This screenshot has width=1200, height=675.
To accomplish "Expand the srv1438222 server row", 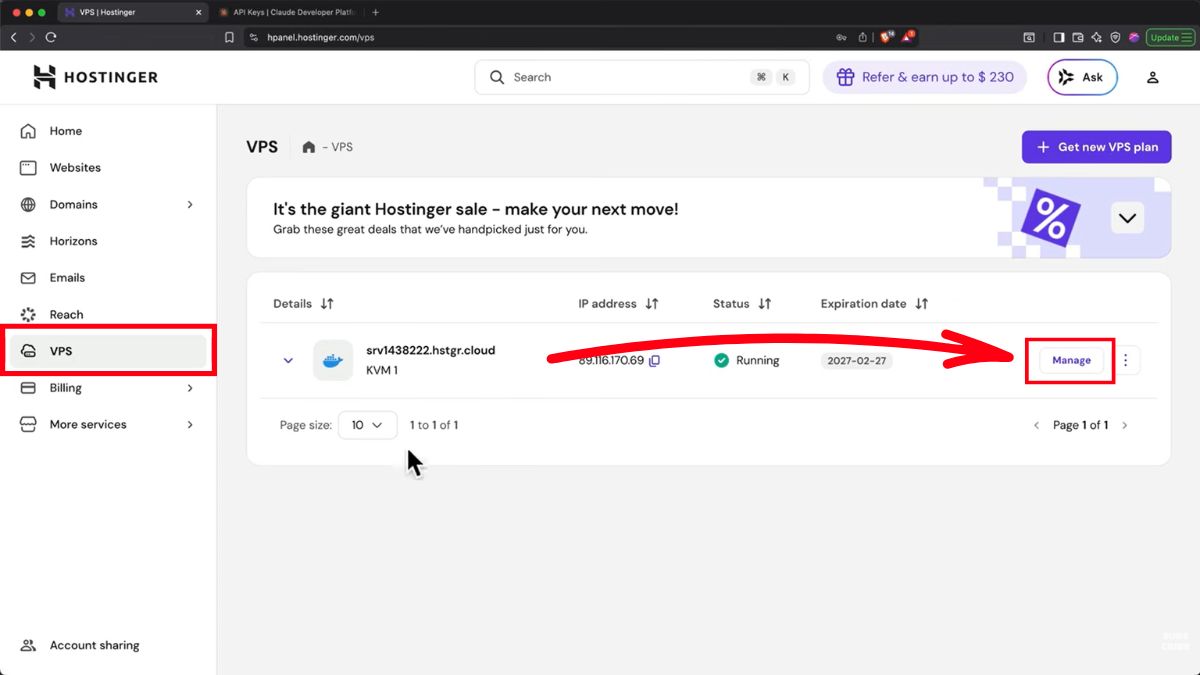I will [x=288, y=361].
